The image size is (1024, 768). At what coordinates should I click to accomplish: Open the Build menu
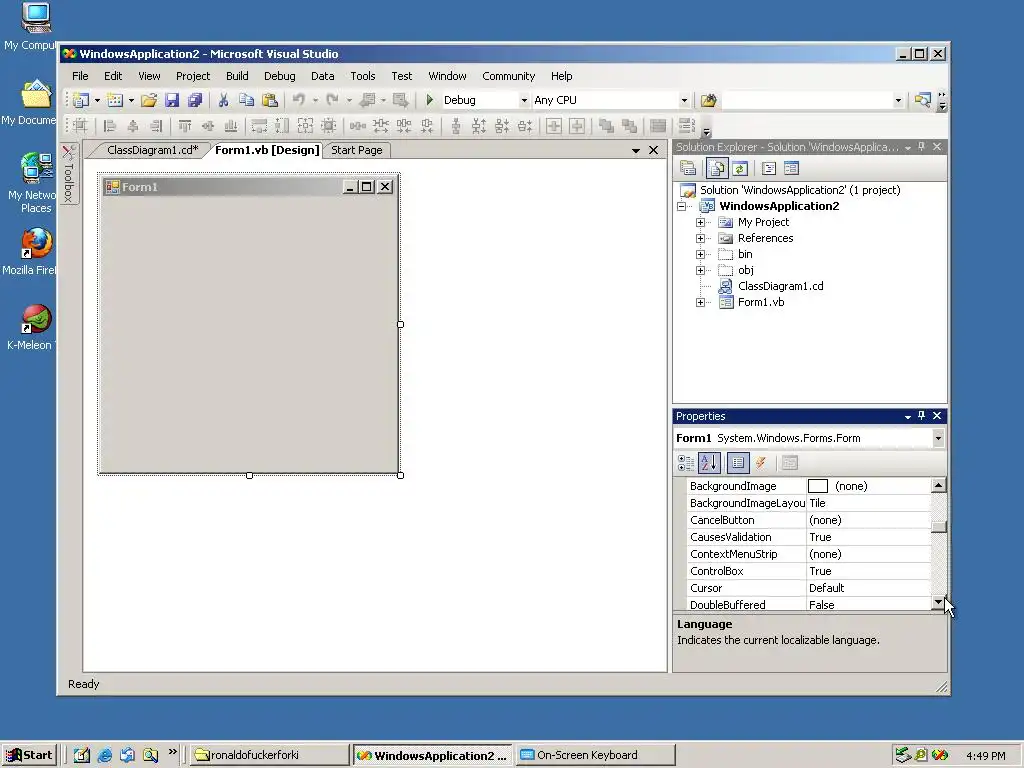point(237,76)
